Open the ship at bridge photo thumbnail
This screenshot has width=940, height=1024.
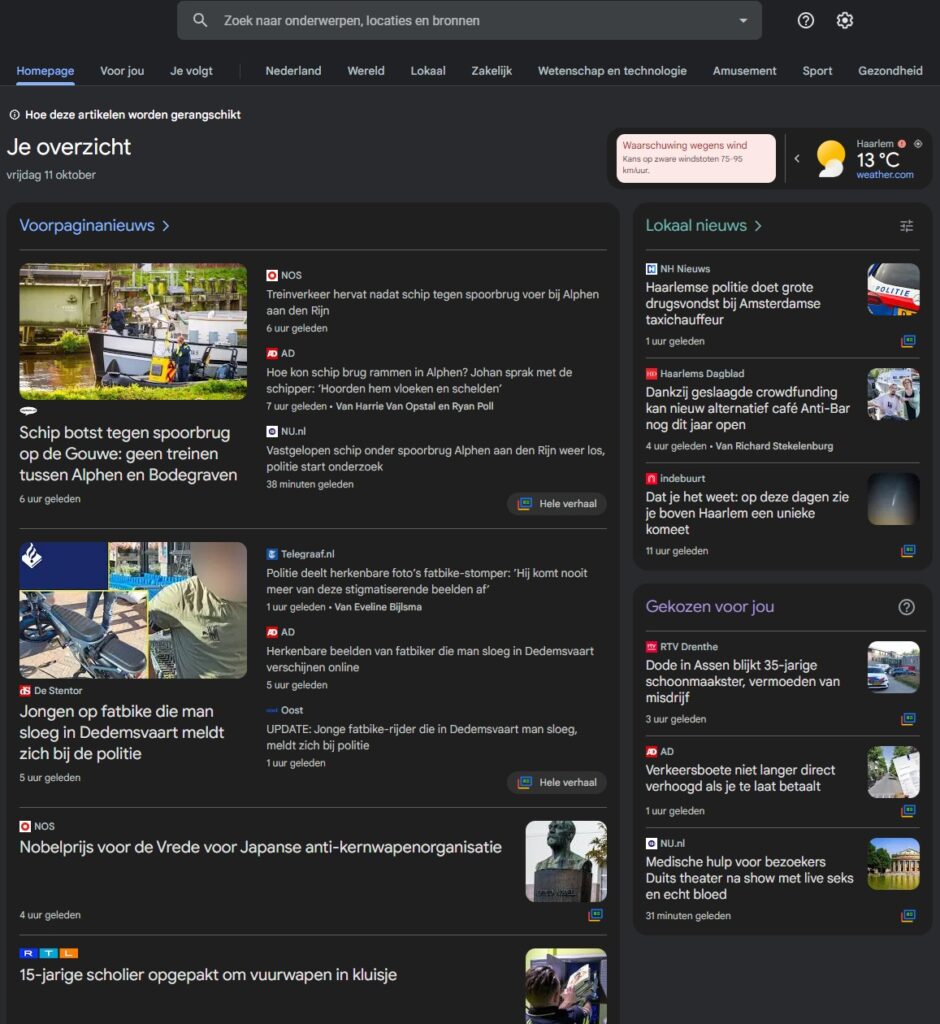[133, 331]
